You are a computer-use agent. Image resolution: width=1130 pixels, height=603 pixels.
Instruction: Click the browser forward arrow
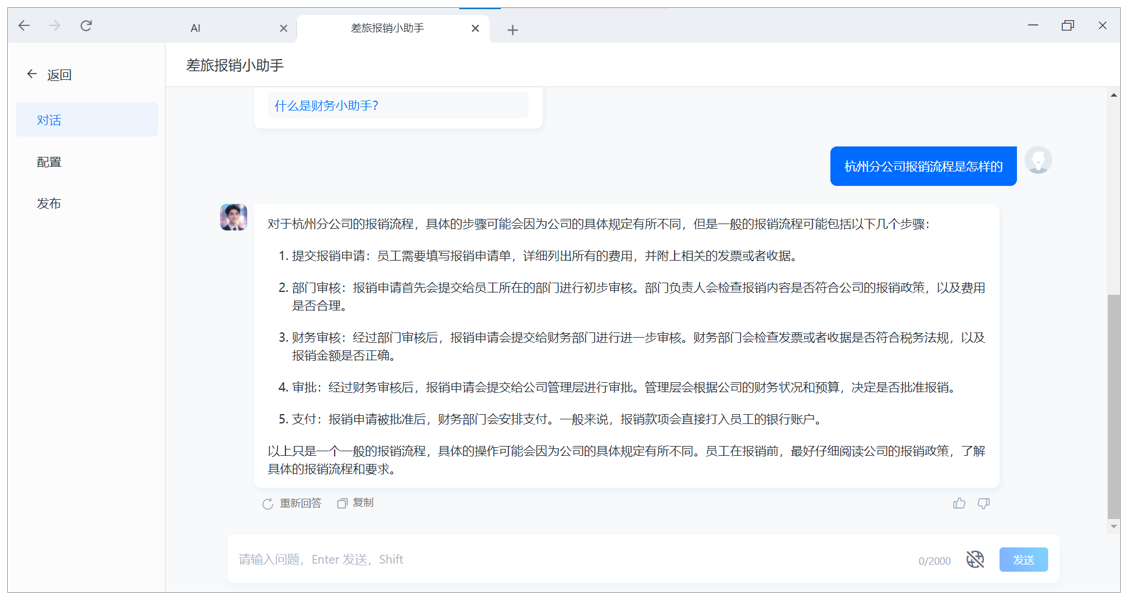tap(55, 26)
